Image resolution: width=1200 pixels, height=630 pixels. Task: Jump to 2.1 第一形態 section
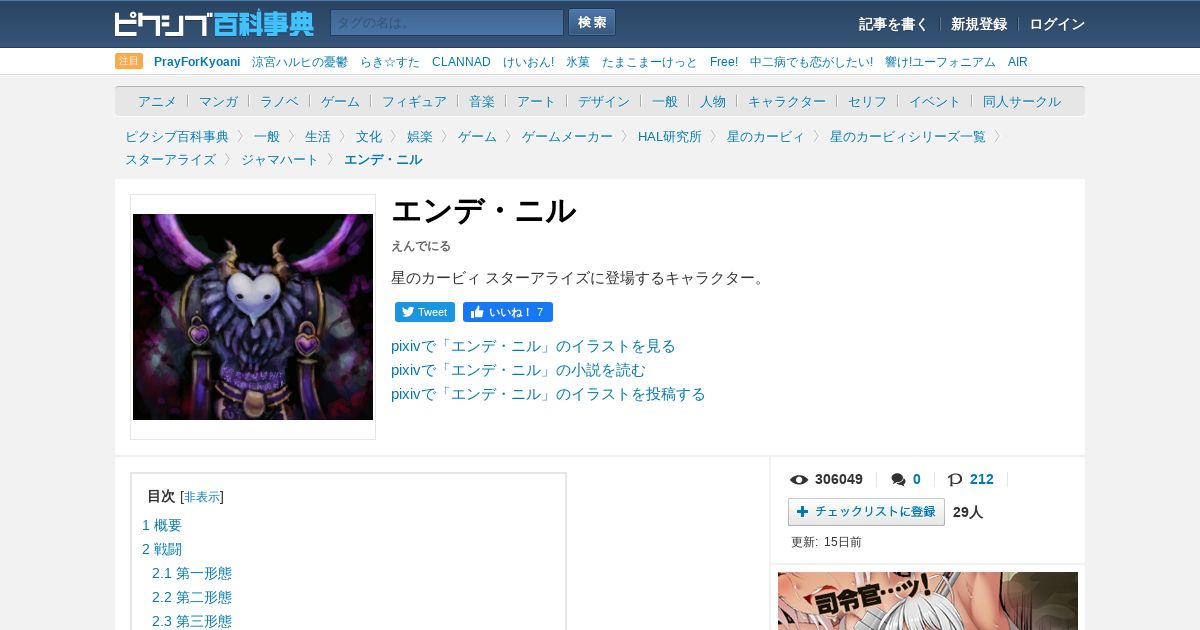pyautogui.click(x=192, y=573)
